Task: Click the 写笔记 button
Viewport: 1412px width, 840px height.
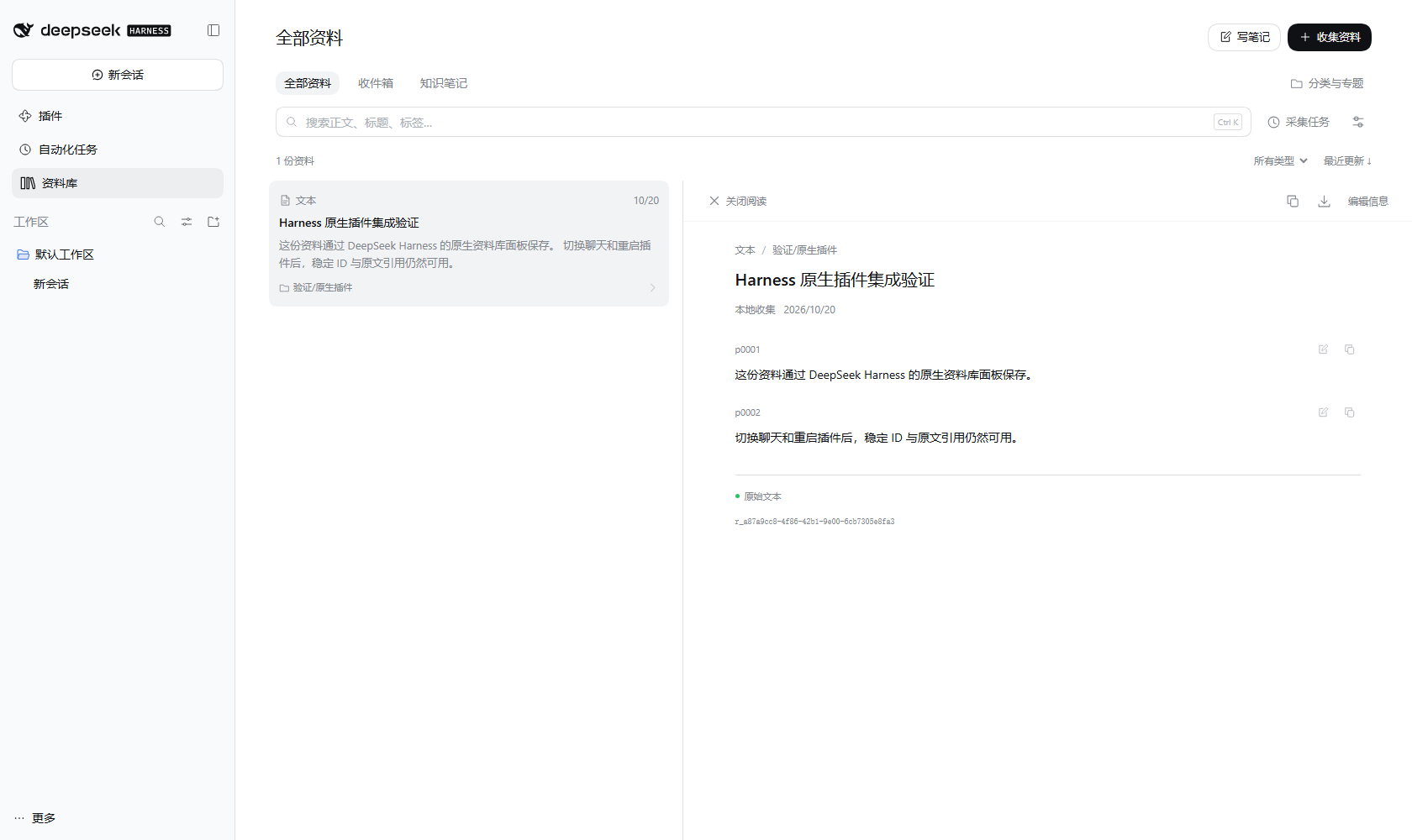Action: click(1244, 37)
